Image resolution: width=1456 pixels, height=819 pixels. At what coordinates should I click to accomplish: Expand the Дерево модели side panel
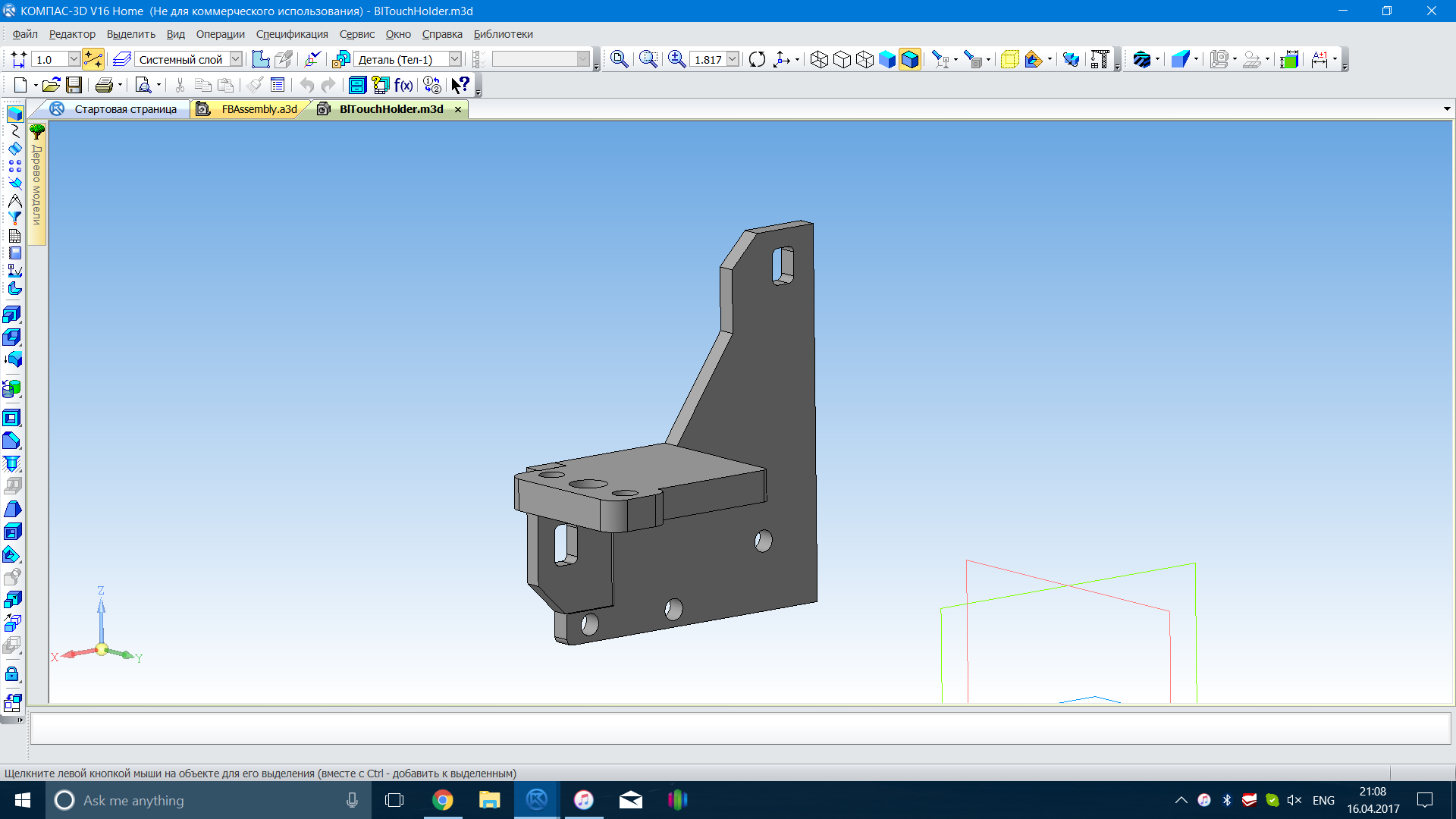(x=36, y=184)
